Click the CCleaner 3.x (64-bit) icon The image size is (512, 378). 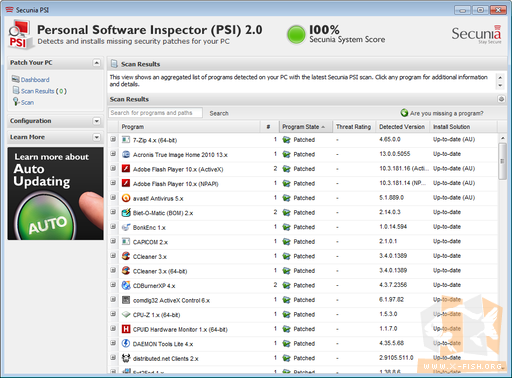[x=126, y=271]
